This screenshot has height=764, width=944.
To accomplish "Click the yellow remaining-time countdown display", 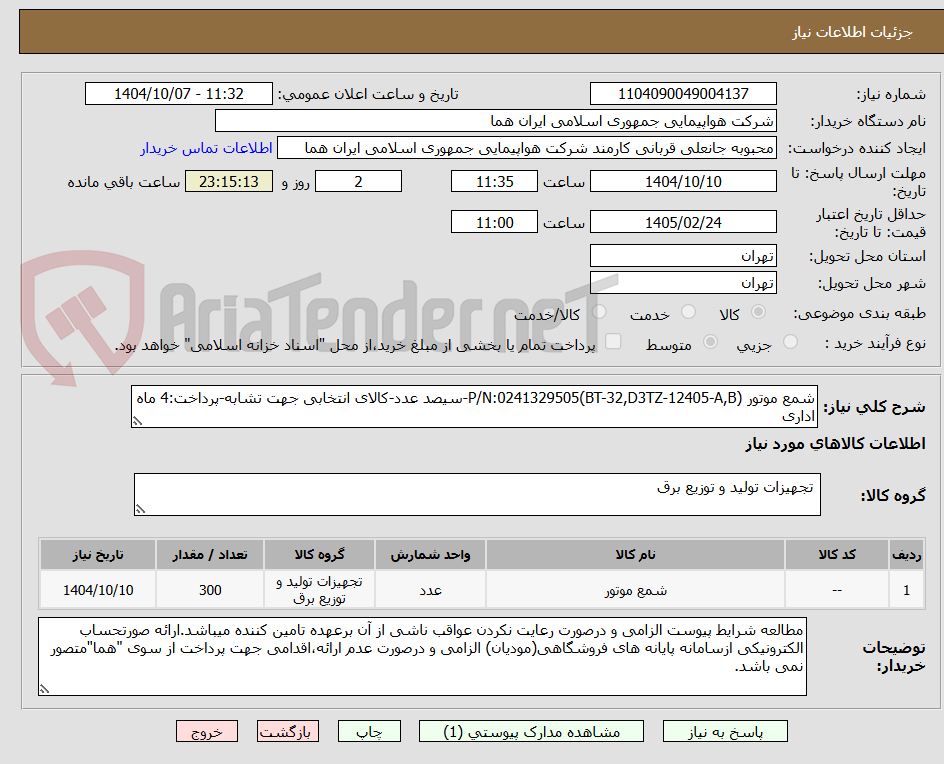I will [x=228, y=181].
